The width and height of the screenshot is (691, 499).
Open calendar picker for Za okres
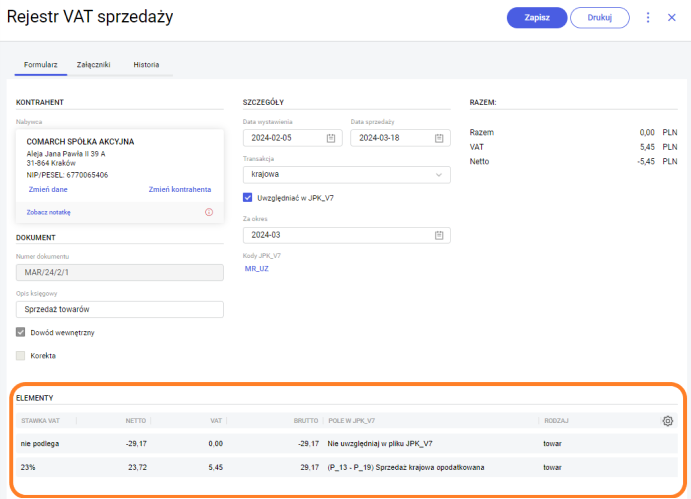coord(439,235)
